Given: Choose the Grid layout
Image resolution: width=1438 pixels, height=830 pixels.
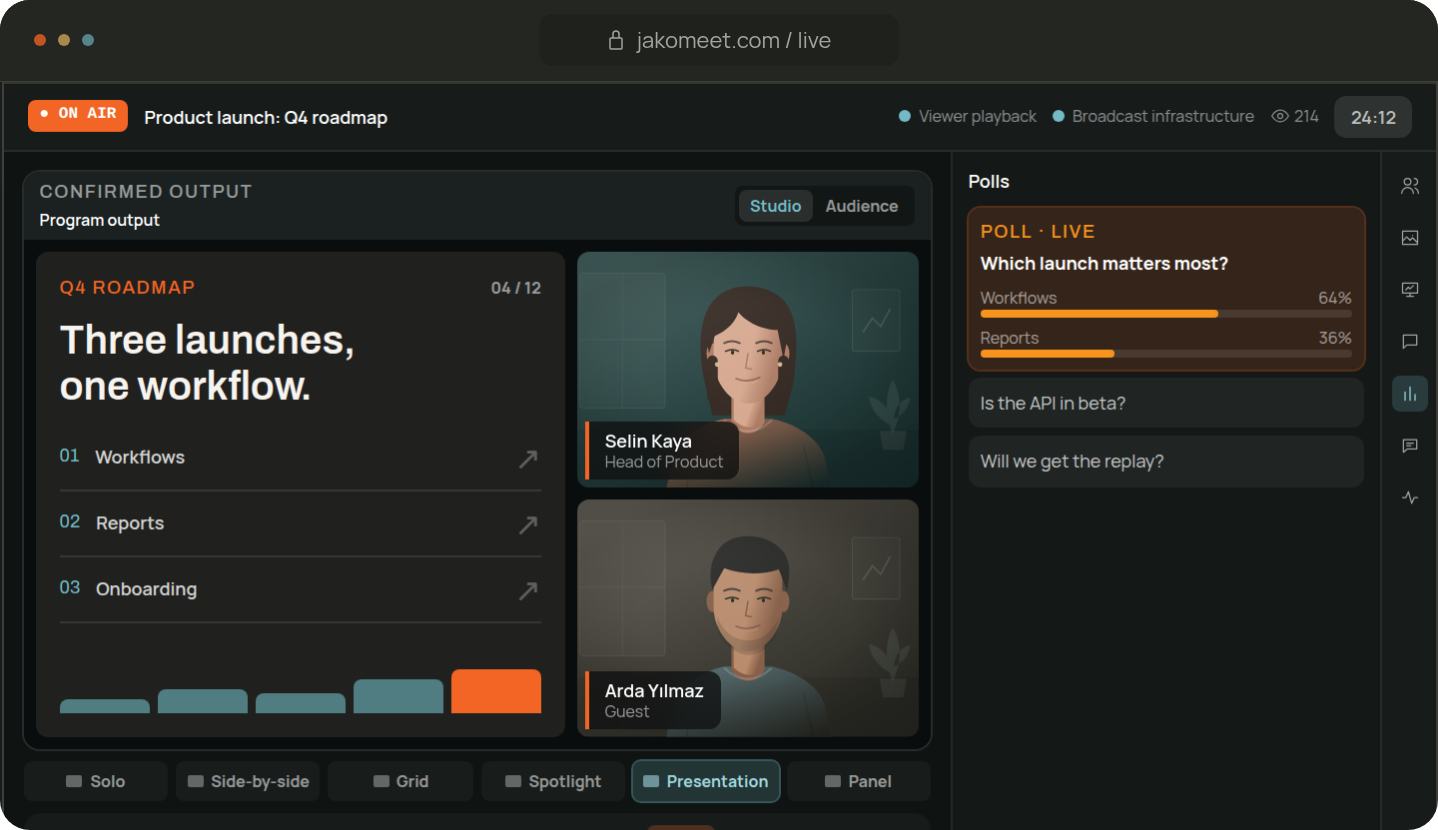Looking at the screenshot, I should pos(401,782).
